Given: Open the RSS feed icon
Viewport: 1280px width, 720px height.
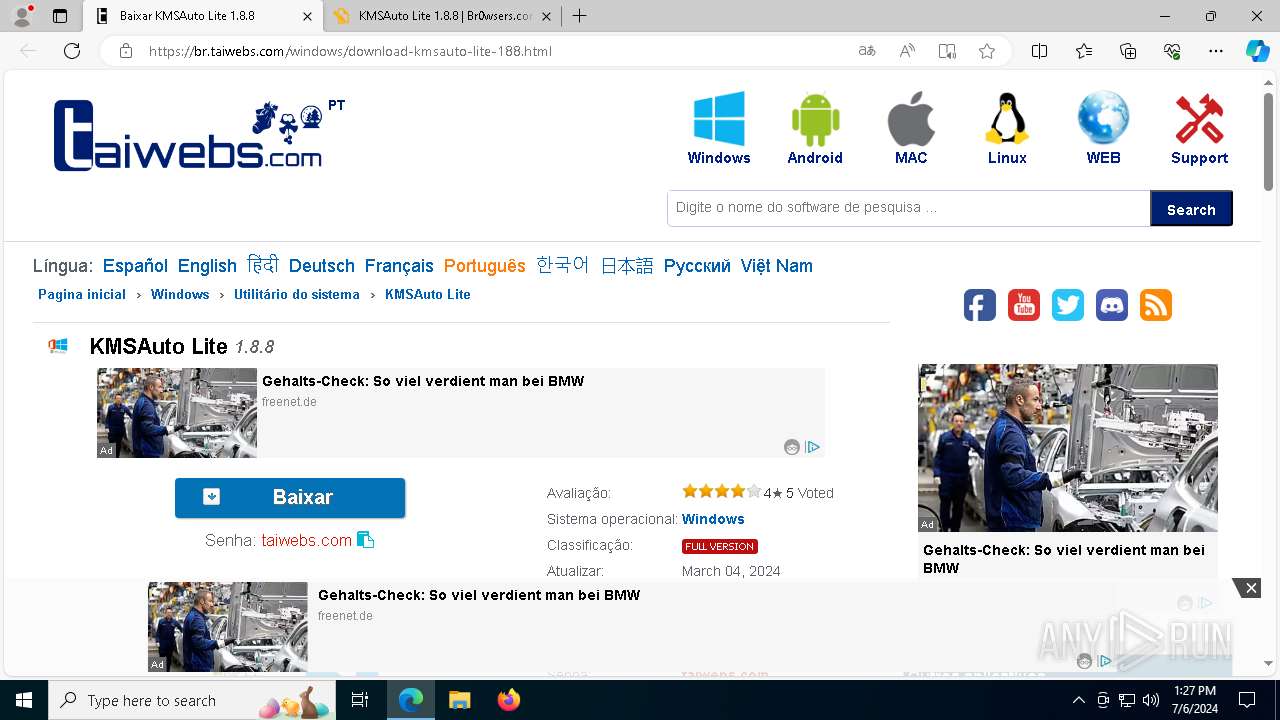Looking at the screenshot, I should (1156, 305).
